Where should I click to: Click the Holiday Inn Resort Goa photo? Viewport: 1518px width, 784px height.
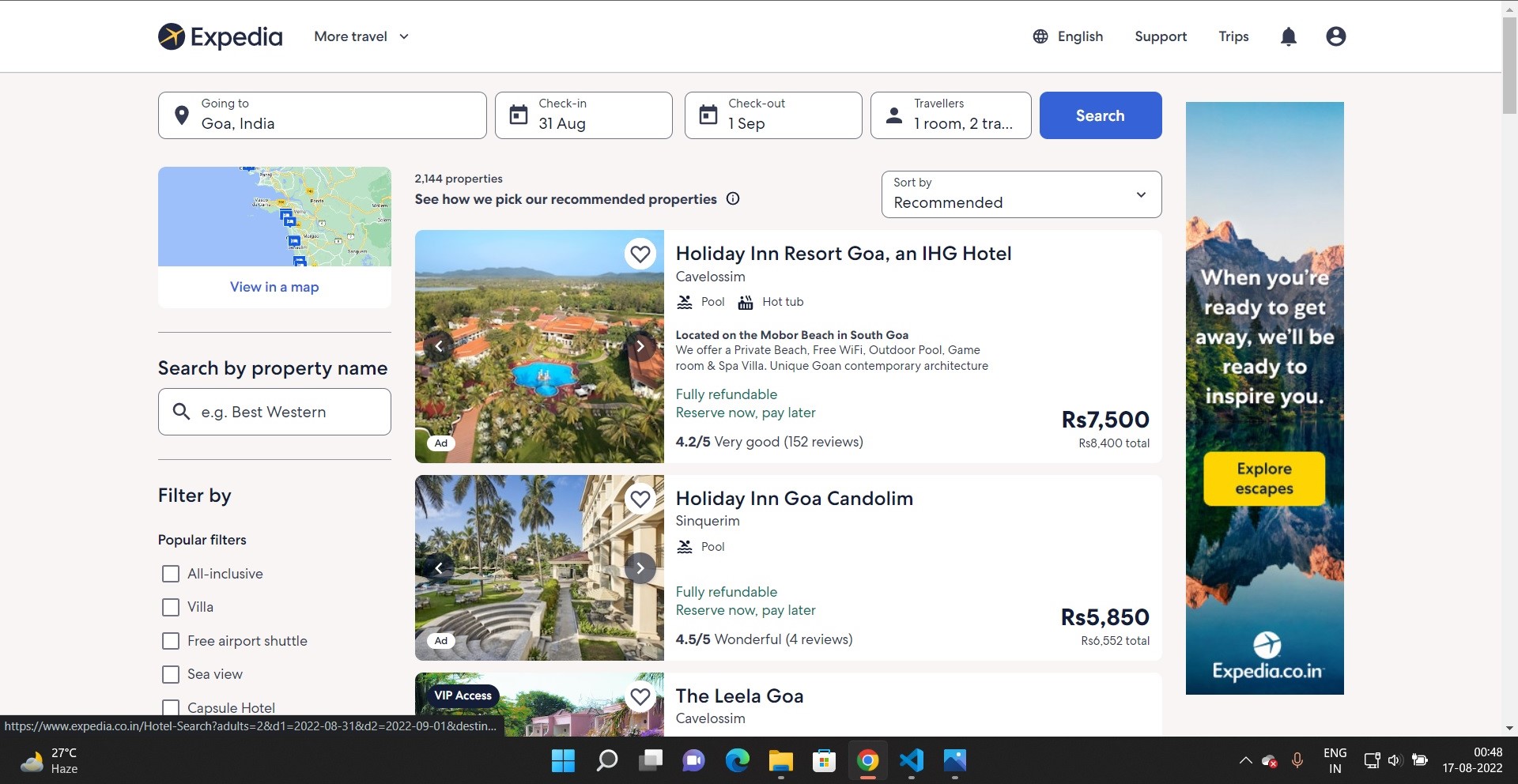(x=539, y=346)
